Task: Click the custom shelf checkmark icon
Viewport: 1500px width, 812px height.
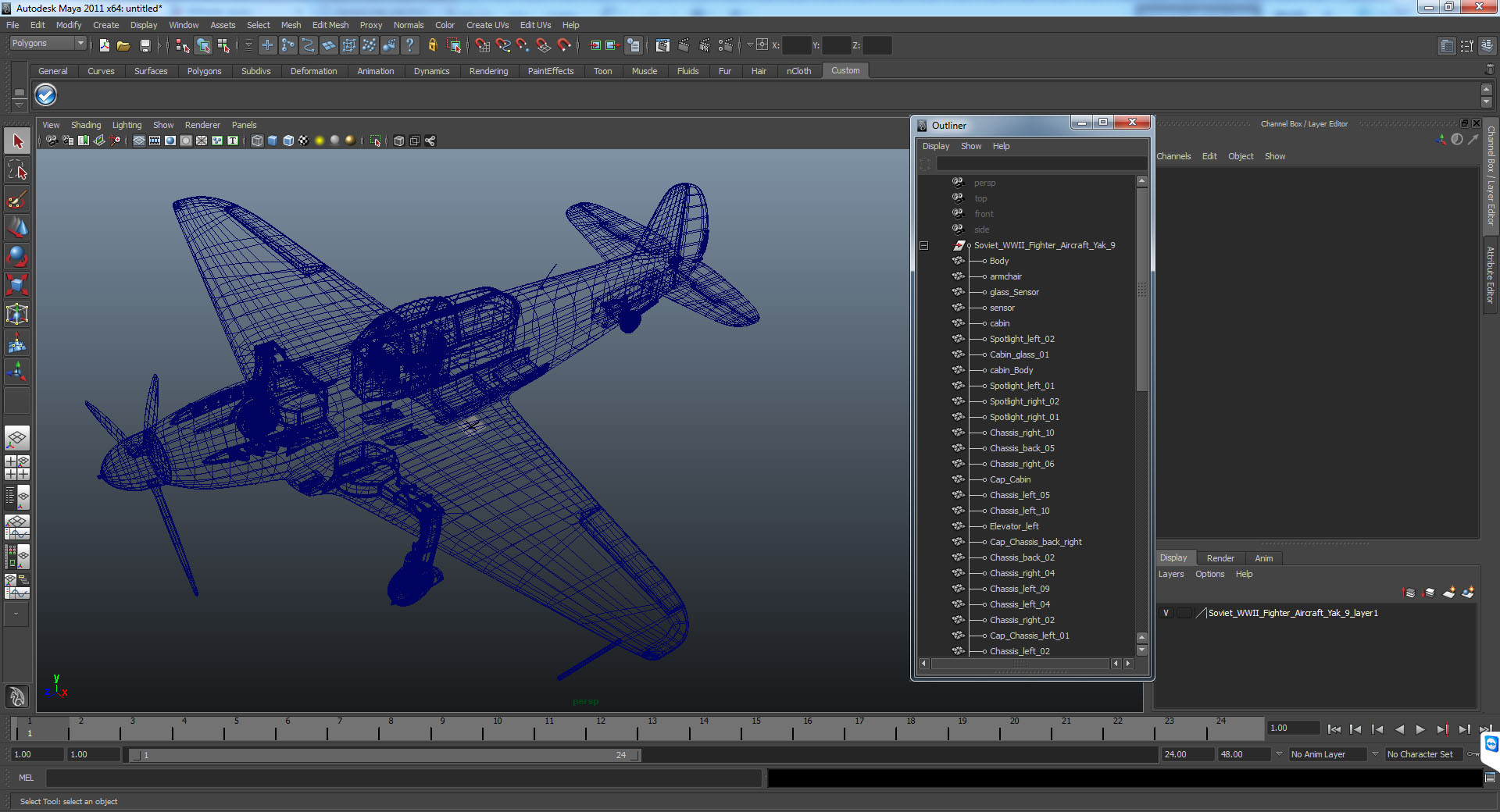Action: (x=46, y=95)
